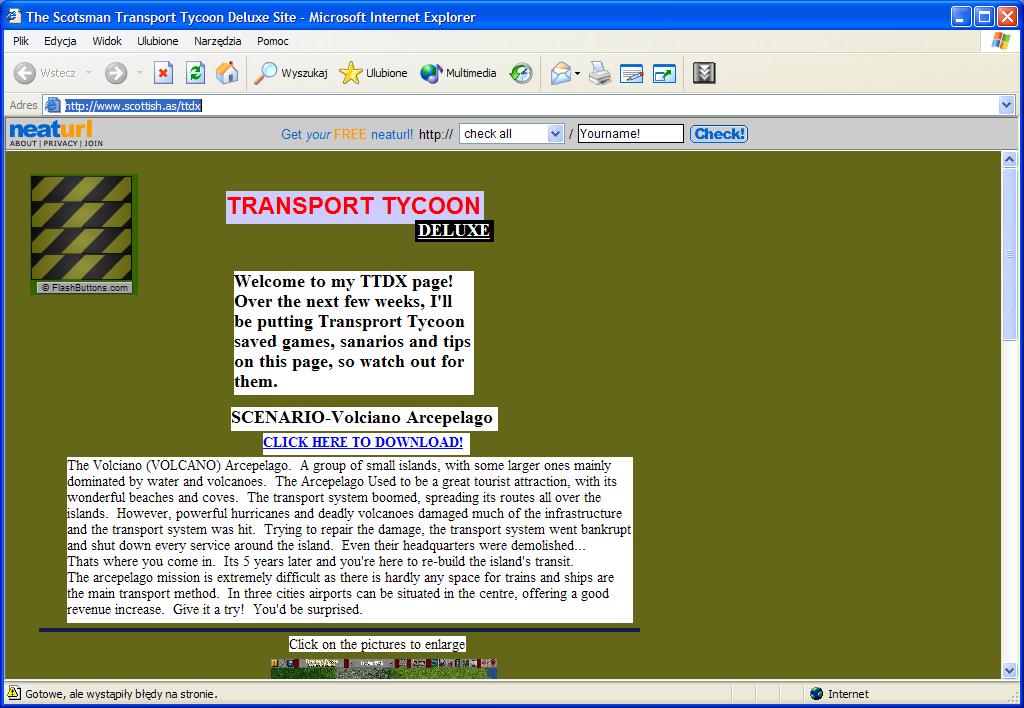1024x708 pixels.
Task: Open the Multimedia toolbar button
Action: tap(458, 73)
